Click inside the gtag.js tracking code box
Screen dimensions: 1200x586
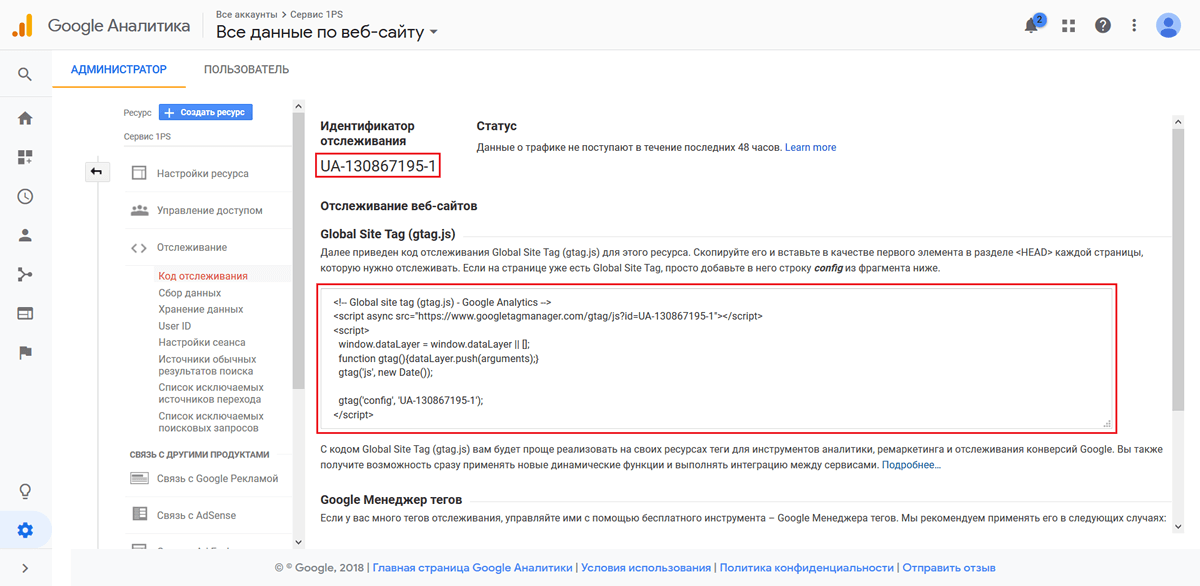tap(715, 357)
